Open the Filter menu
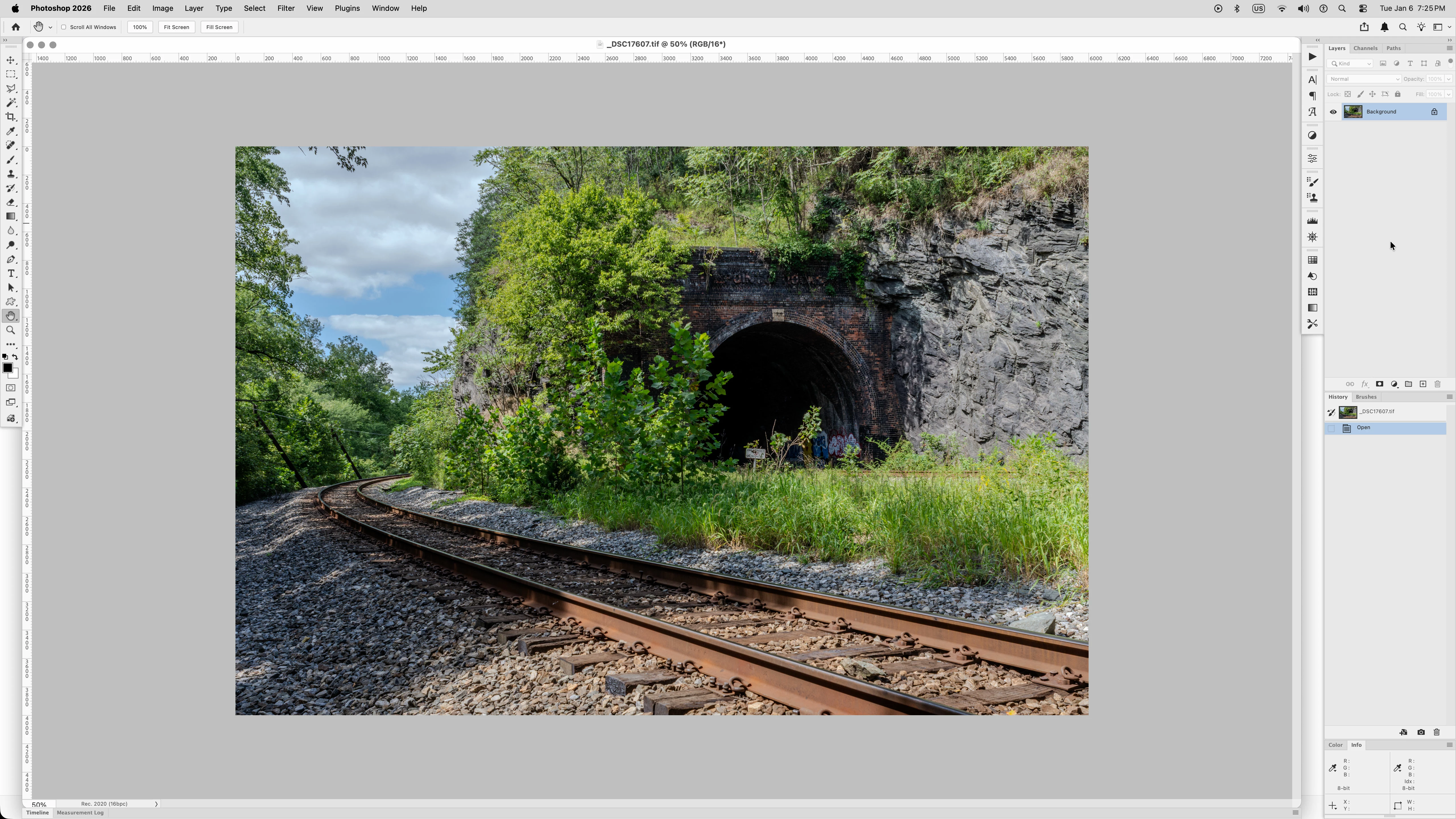Screen dimensions: 1456x819 coord(286,9)
